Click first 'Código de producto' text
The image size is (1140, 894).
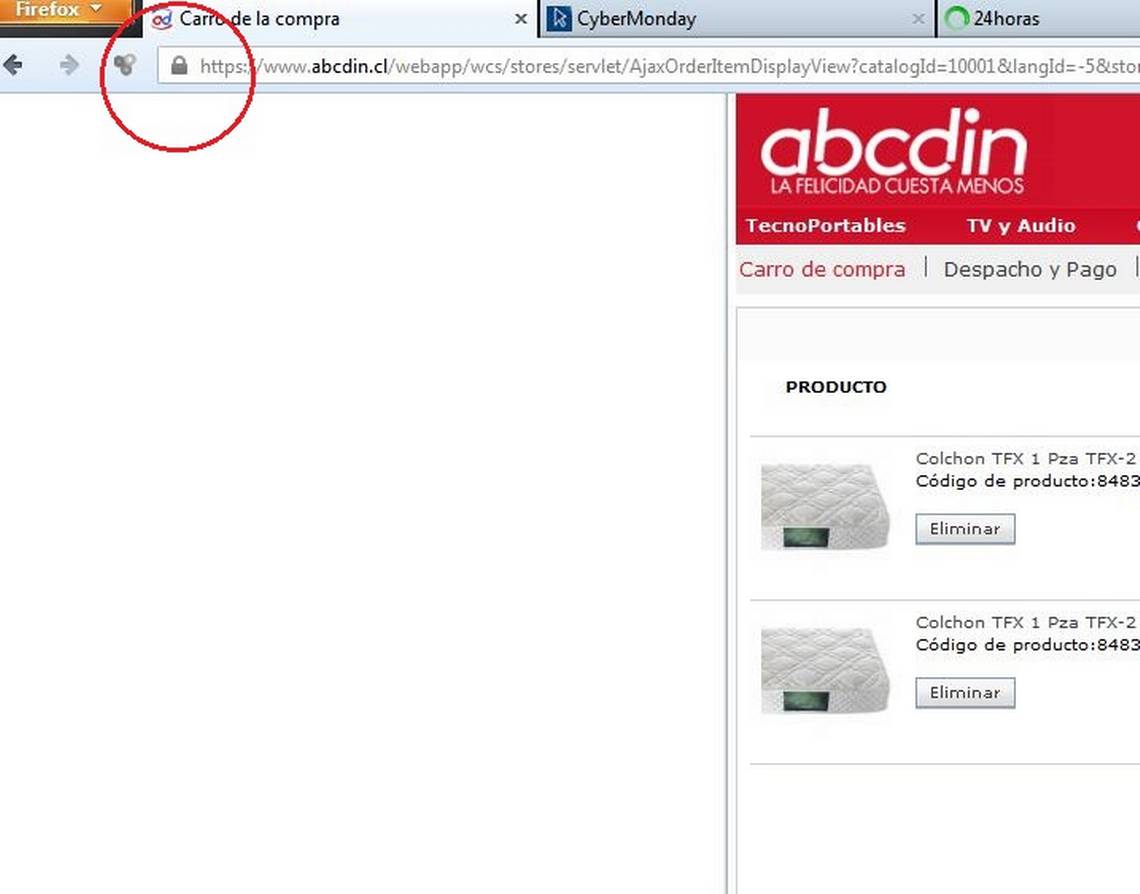coord(1027,481)
